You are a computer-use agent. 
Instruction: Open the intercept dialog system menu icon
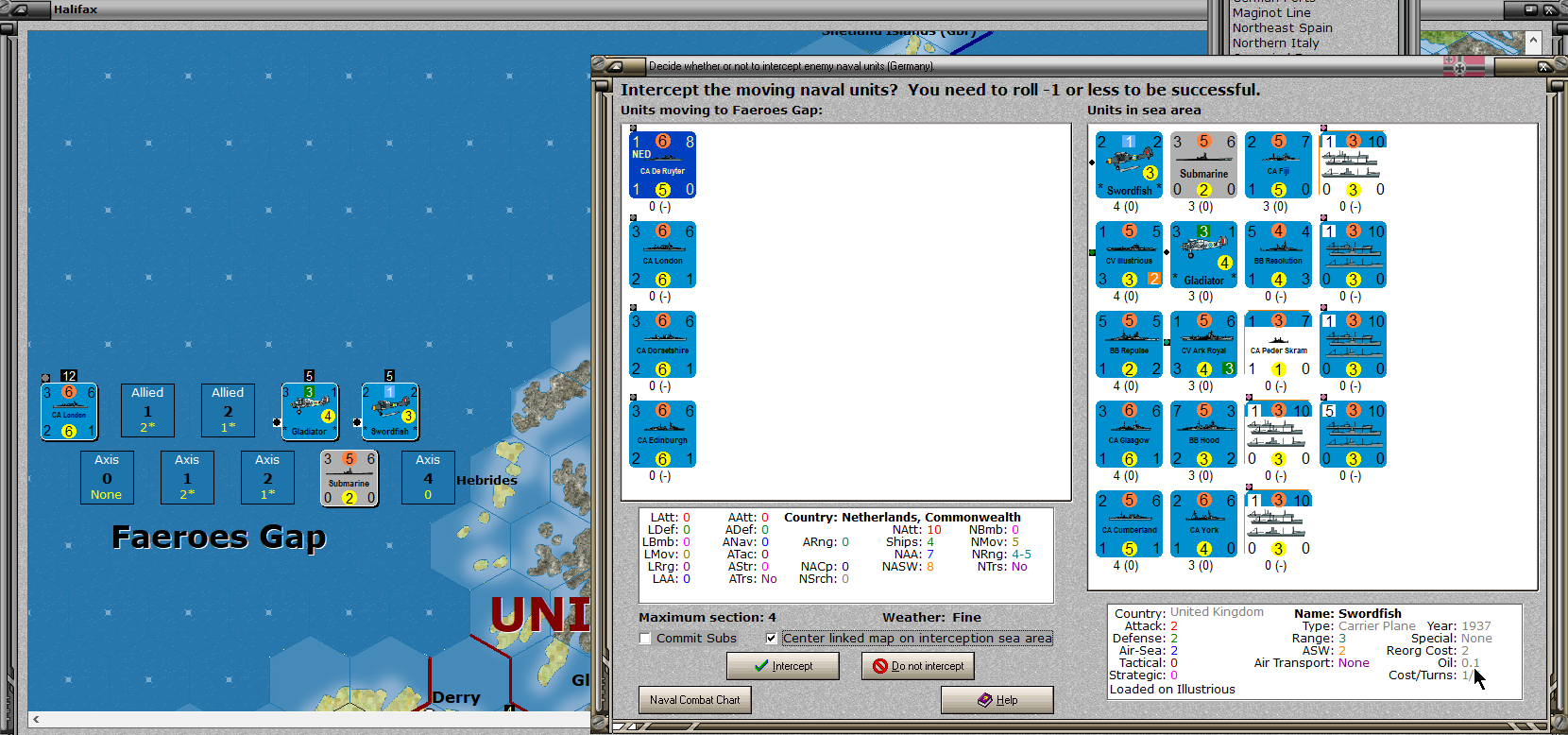coord(614,66)
